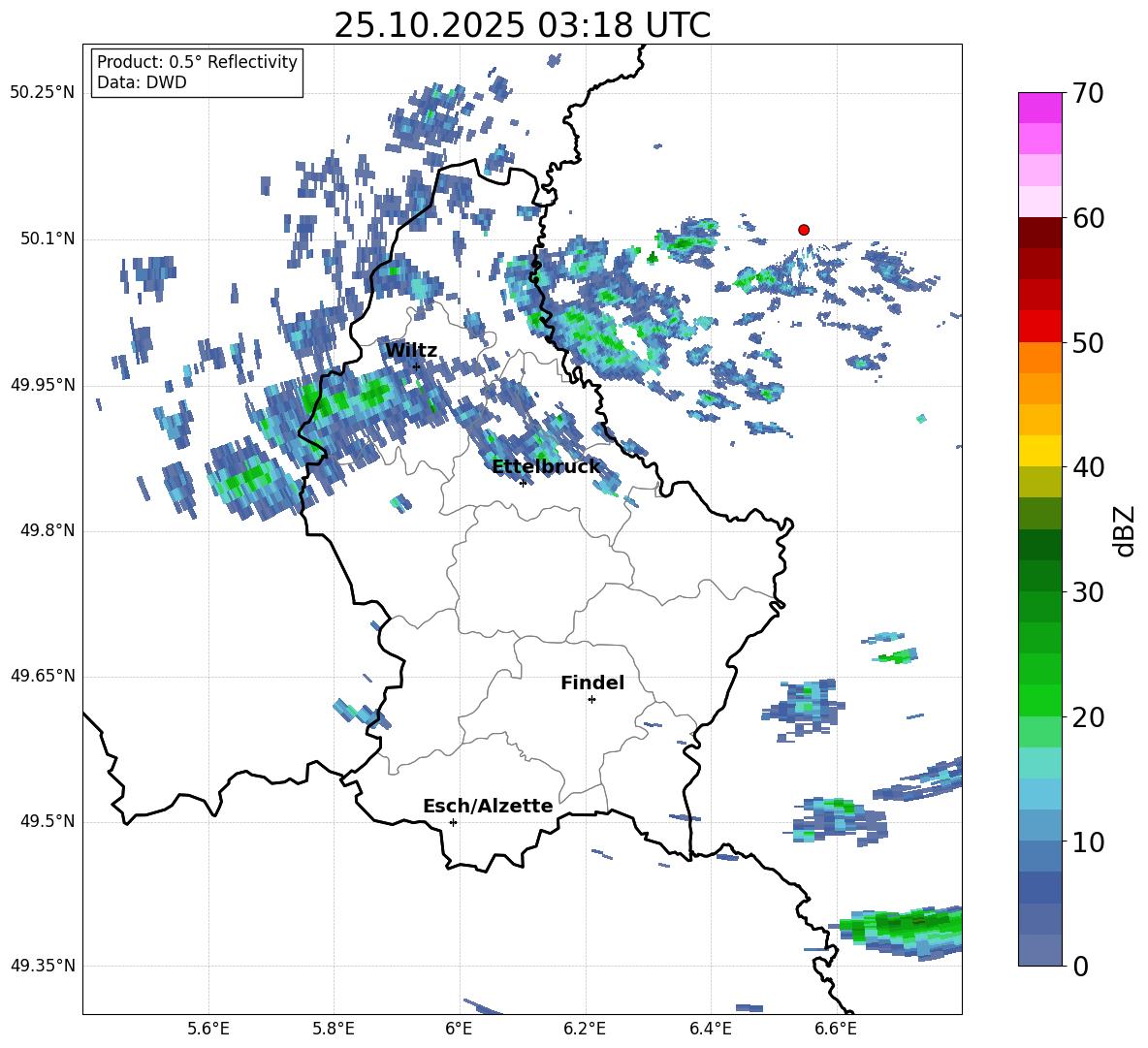Image resolution: width=1148 pixels, height=1048 pixels.
Task: Click the 5.8°E longitude tick label
Action: (x=334, y=1029)
